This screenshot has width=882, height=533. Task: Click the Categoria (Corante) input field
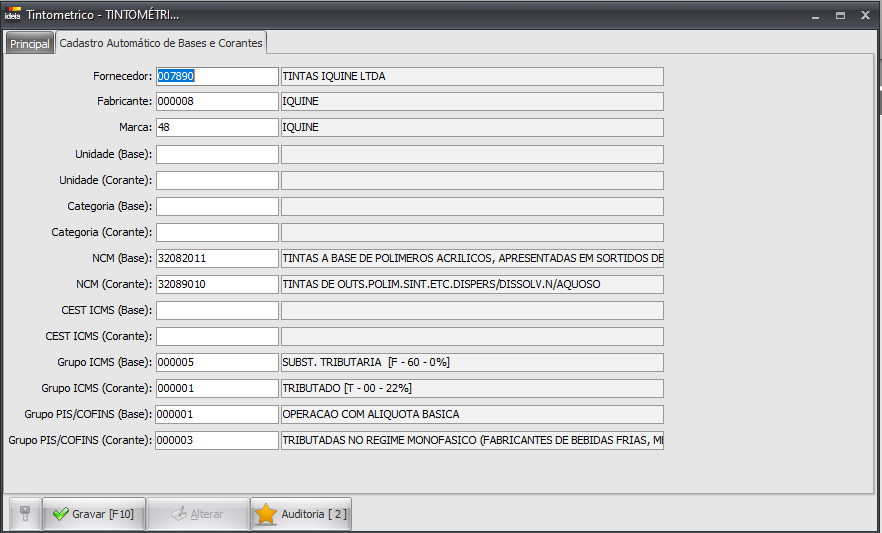[x=217, y=232]
